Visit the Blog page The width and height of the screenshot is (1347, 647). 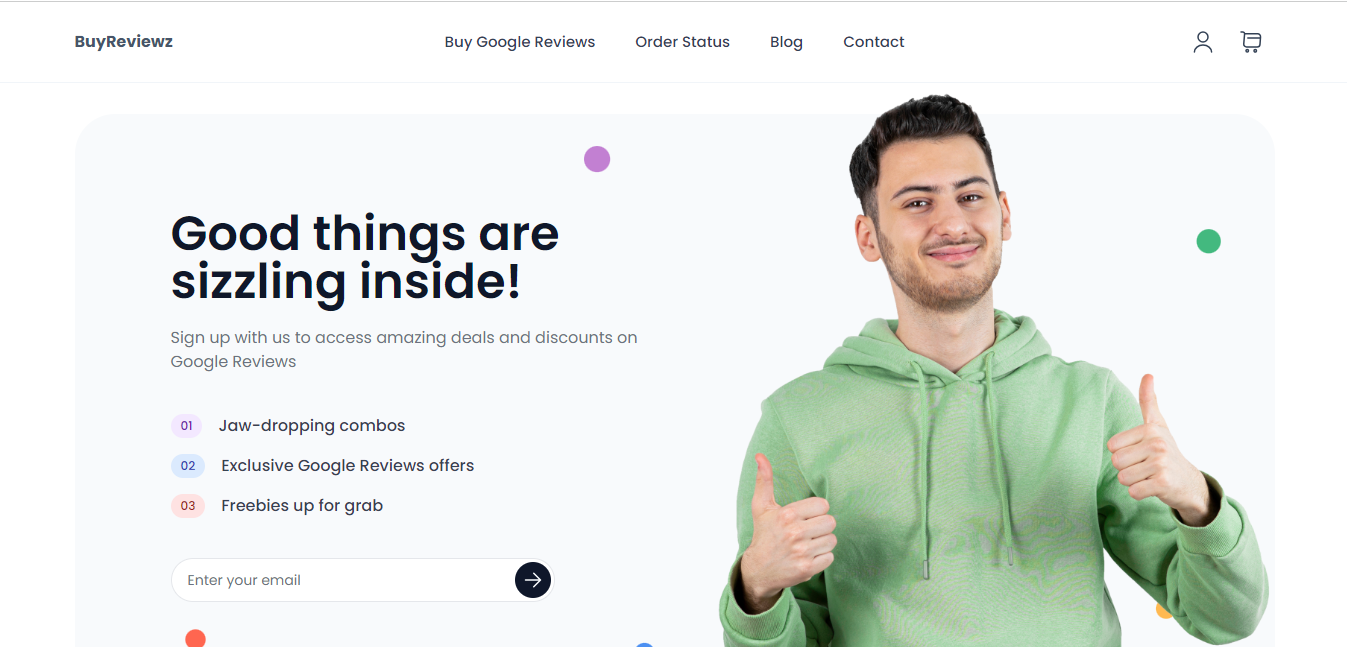[786, 42]
